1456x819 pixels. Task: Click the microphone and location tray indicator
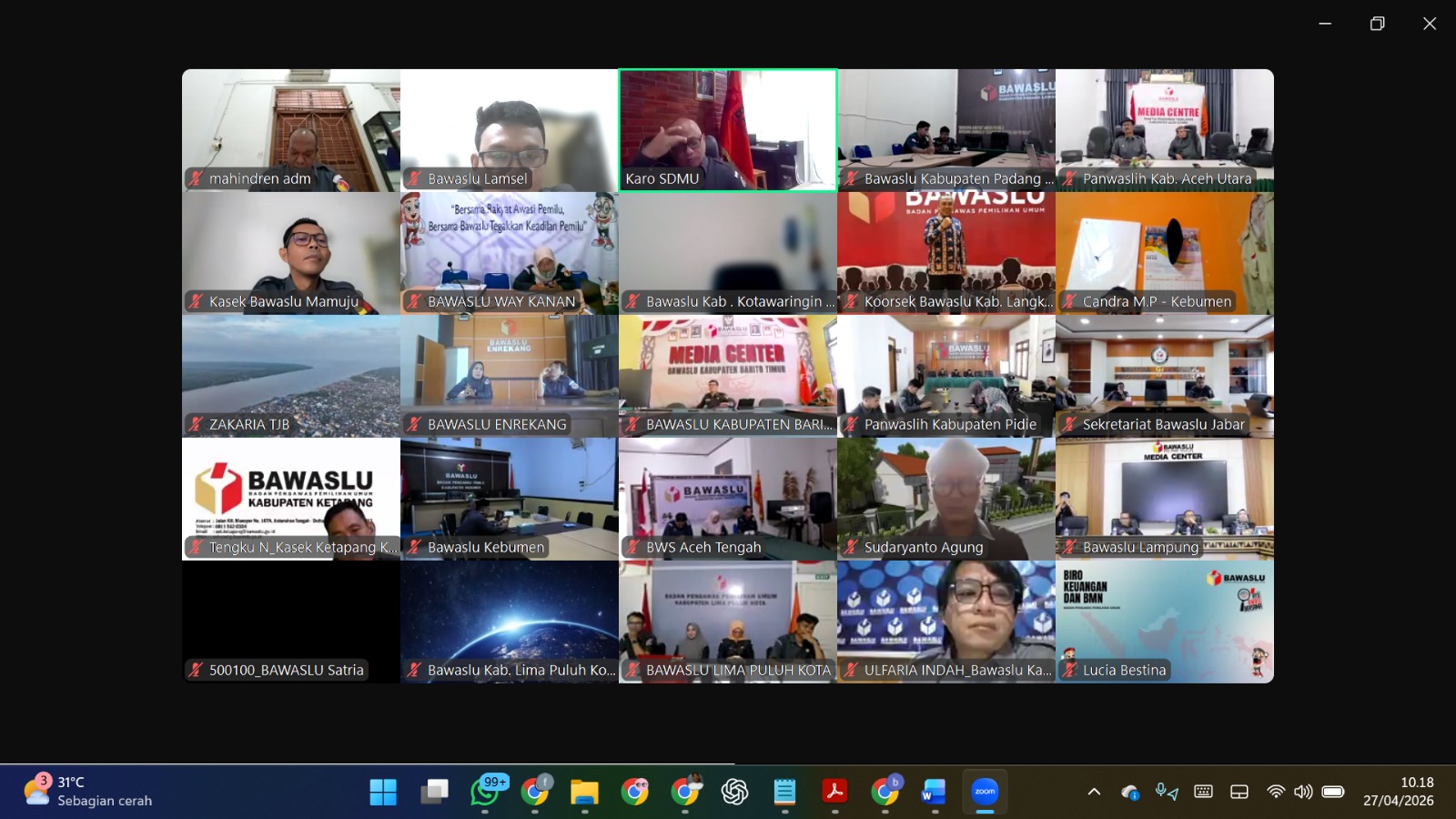pyautogui.click(x=1166, y=792)
